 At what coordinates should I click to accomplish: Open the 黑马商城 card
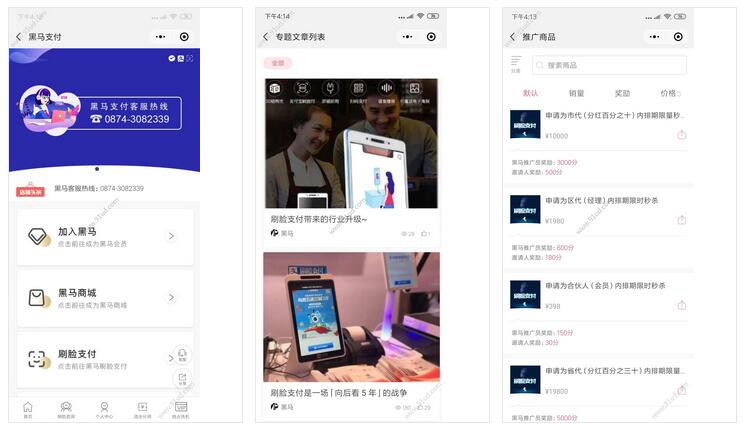click(x=105, y=298)
